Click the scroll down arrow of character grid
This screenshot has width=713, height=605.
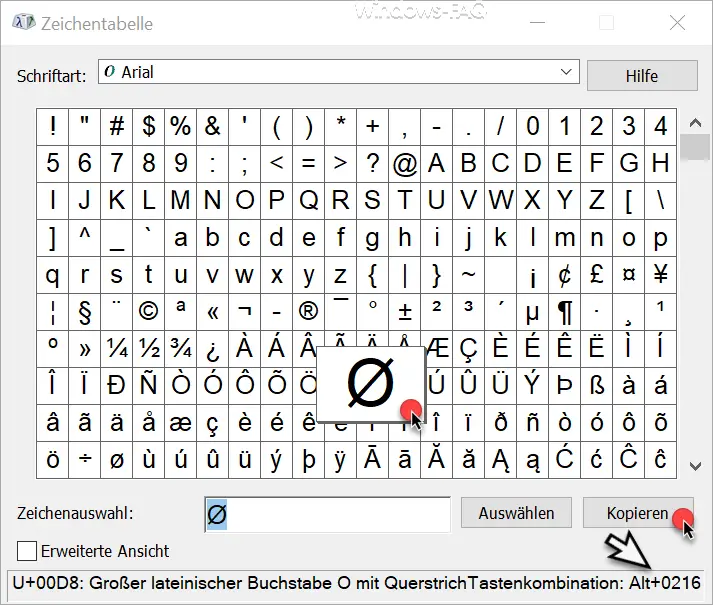695,466
